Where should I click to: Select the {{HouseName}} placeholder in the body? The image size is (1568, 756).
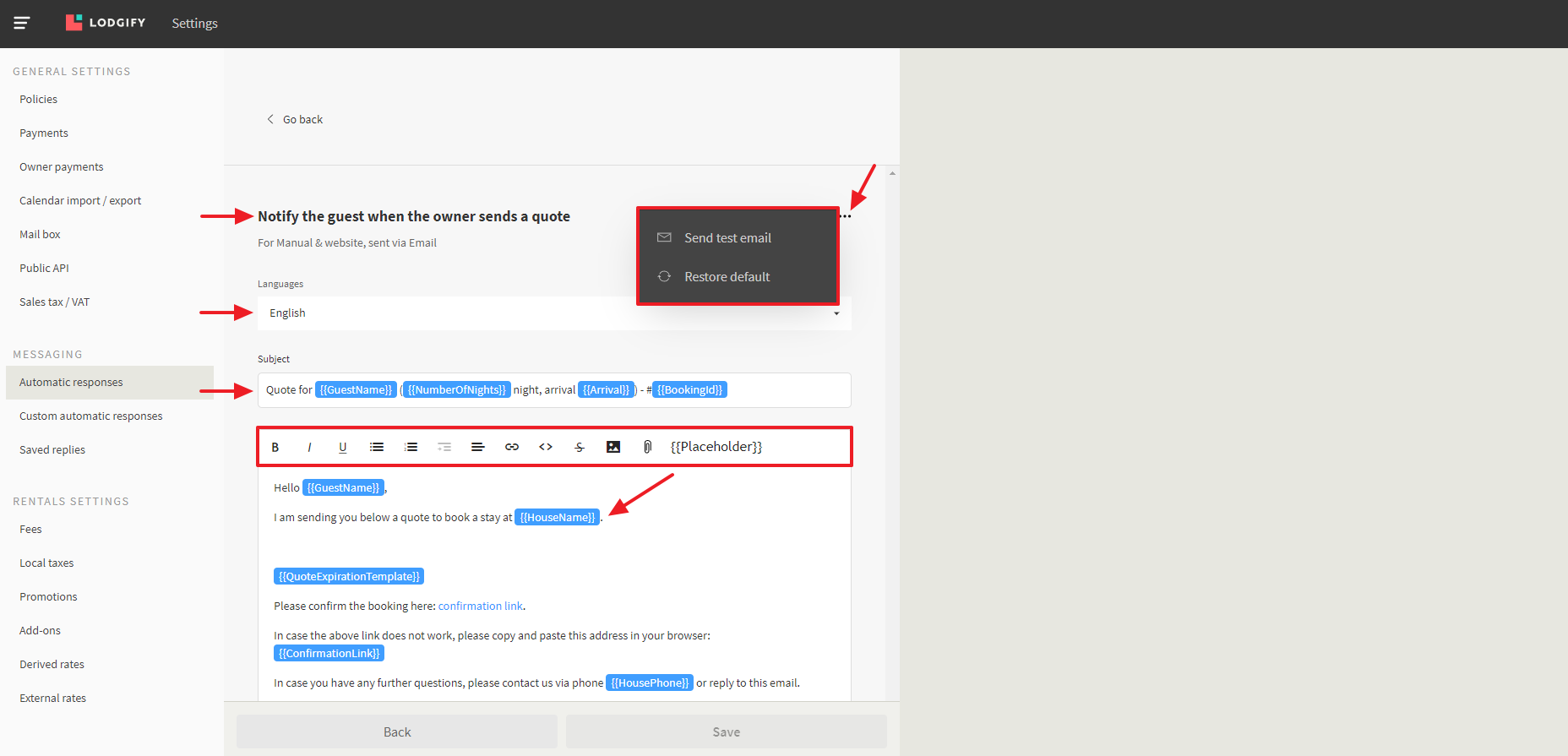coord(558,517)
